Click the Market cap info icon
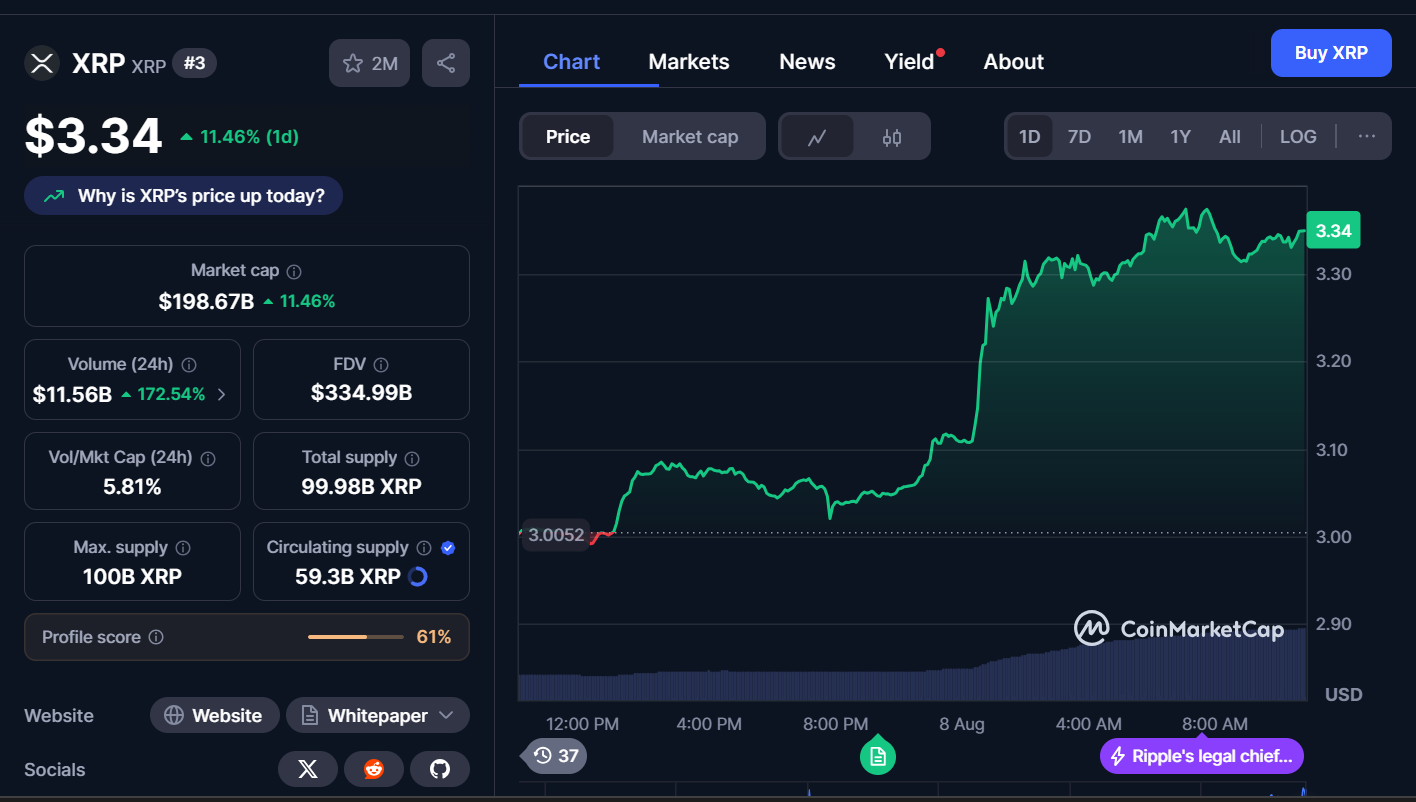The height and width of the screenshot is (802, 1416). (294, 271)
